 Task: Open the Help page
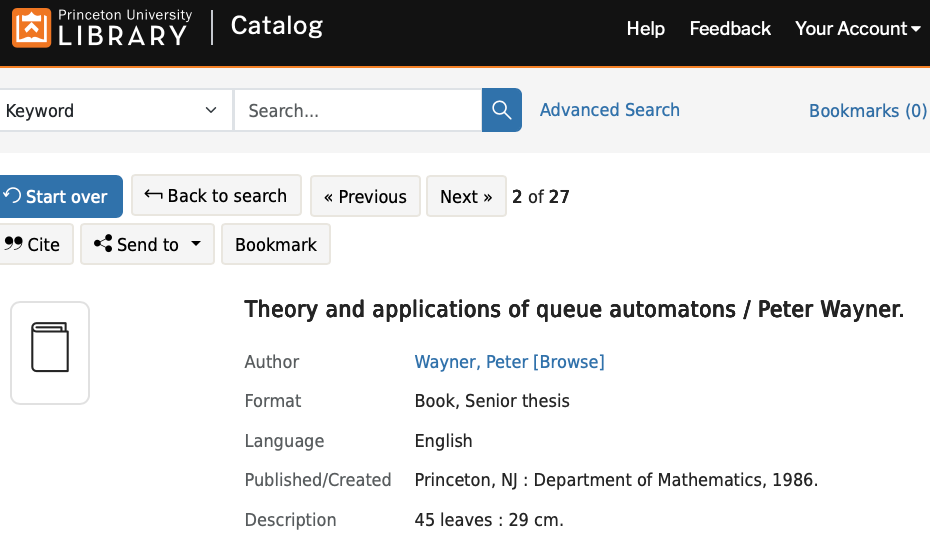(x=645, y=28)
